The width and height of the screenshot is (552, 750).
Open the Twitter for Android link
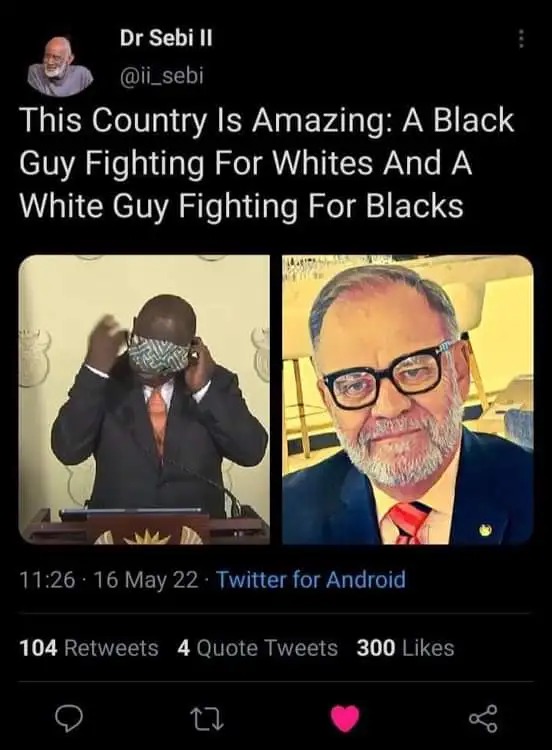coord(311,580)
